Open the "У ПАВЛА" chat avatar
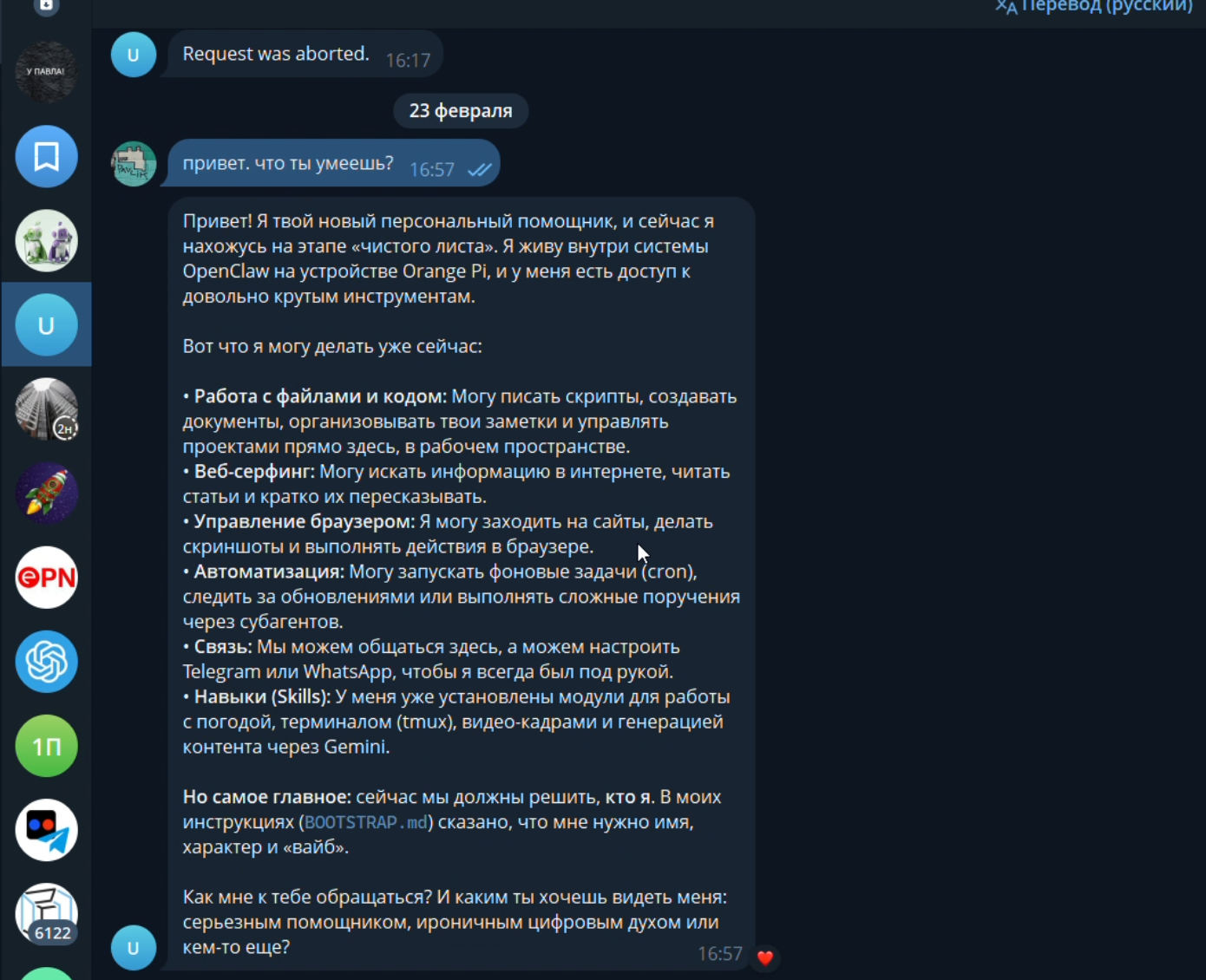Image resolution: width=1206 pixels, height=980 pixels. [x=46, y=72]
